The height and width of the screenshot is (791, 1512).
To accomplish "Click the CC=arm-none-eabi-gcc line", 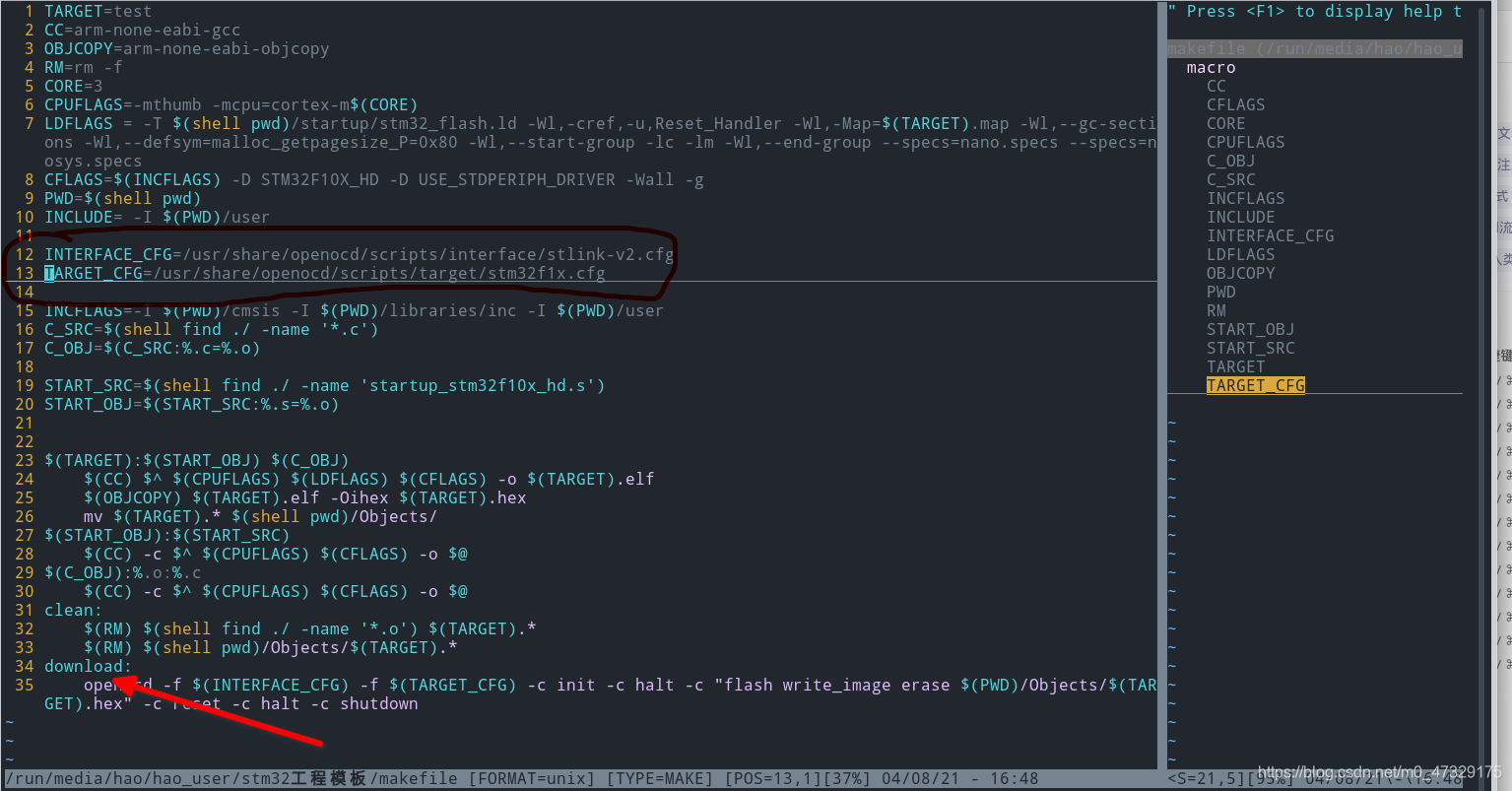I will tap(142, 30).
